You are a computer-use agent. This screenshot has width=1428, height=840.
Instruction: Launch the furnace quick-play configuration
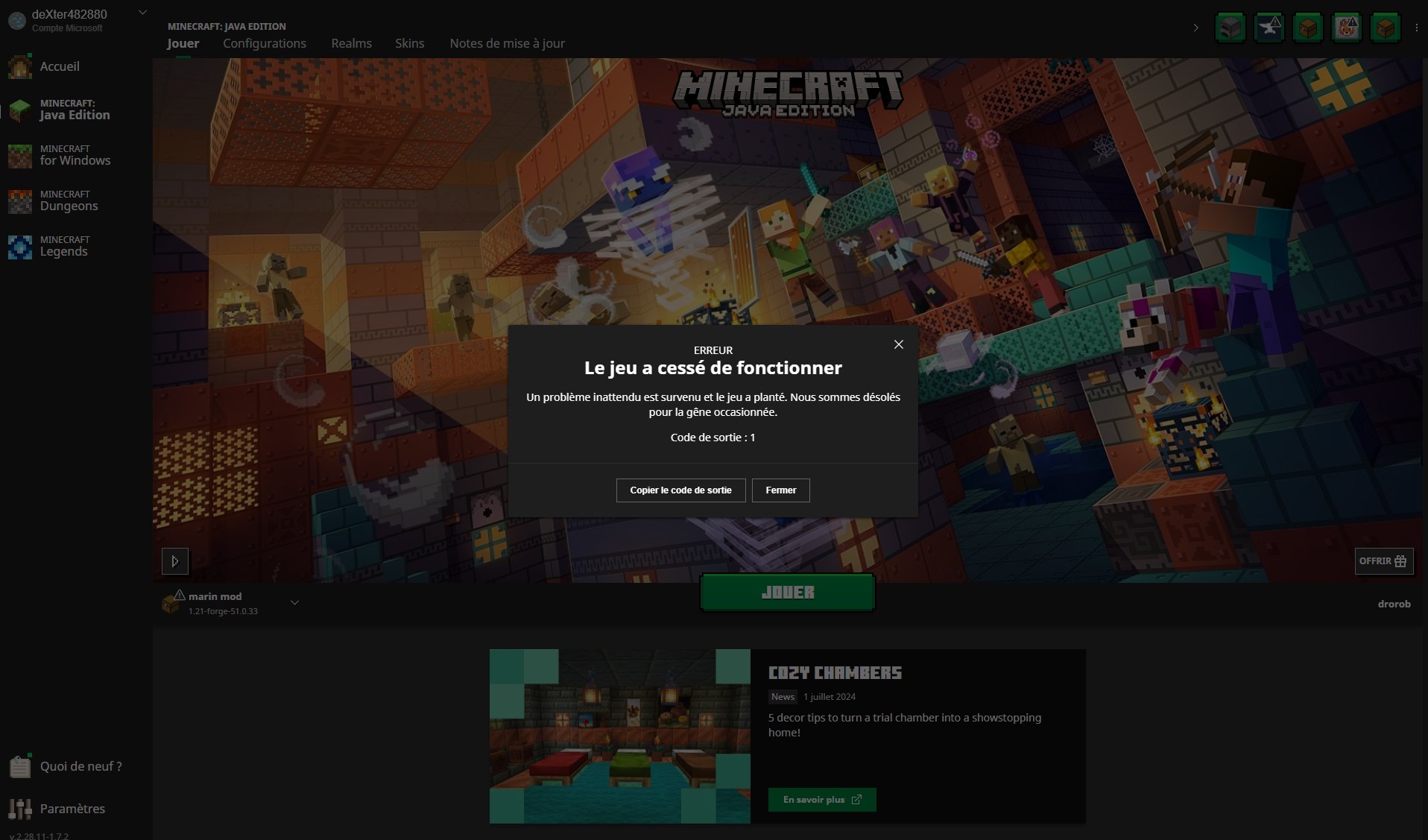pyautogui.click(x=1230, y=28)
